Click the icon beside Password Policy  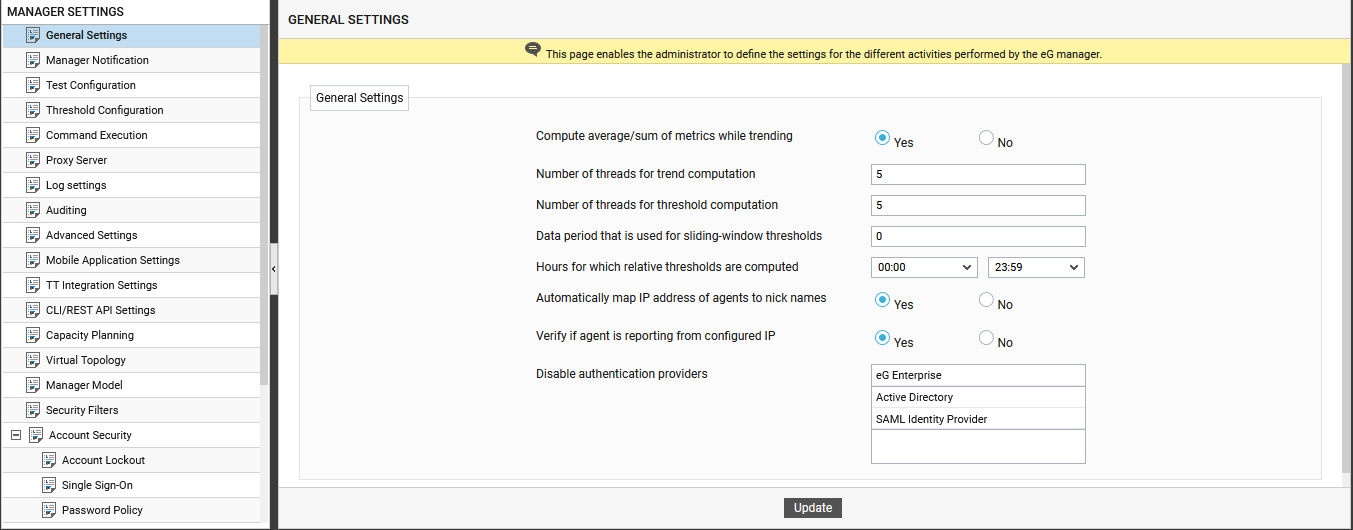[x=49, y=510]
